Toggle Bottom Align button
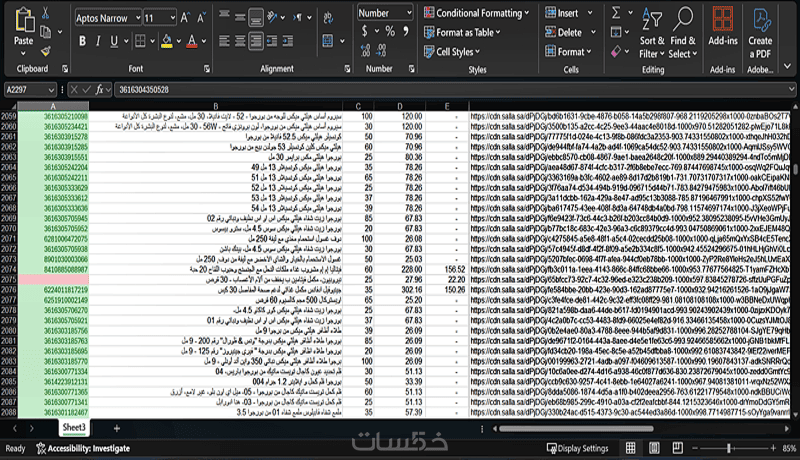This screenshot has height=460, width=800. tap(256, 17)
